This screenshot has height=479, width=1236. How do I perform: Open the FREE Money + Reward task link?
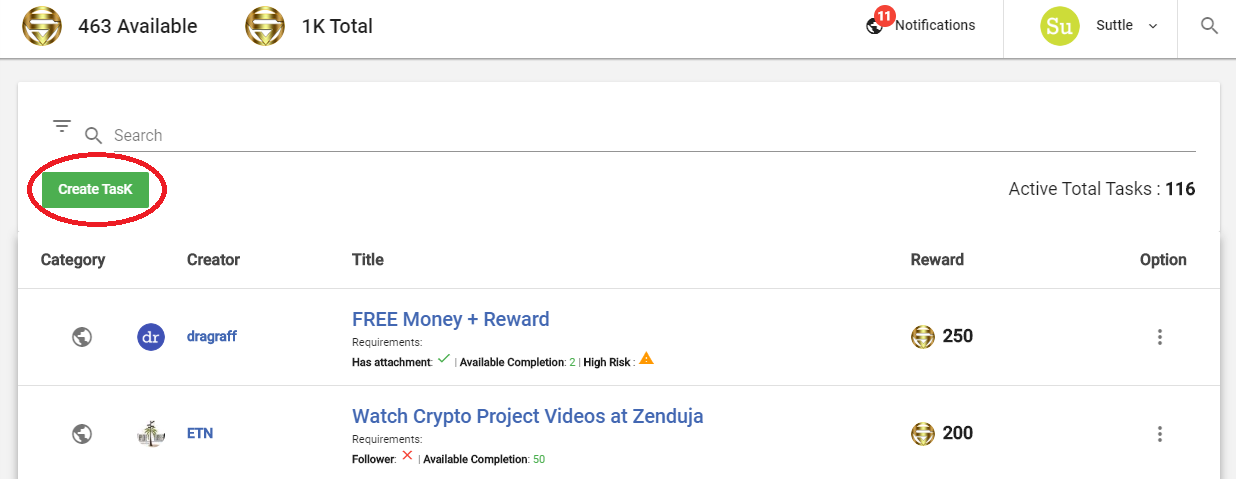click(x=451, y=320)
